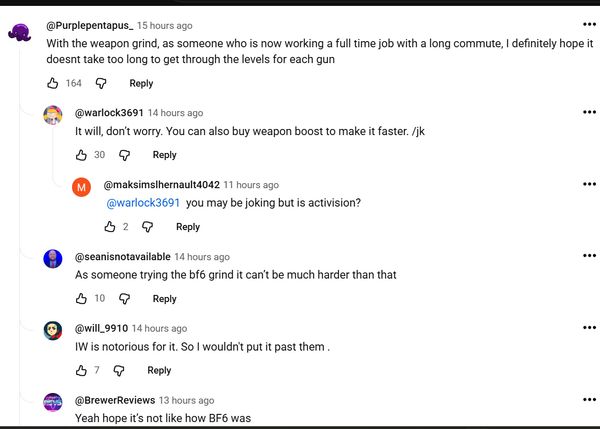This screenshot has height=429, width=600.
Task: Dislike @warlock3691's reply
Action: point(124,155)
